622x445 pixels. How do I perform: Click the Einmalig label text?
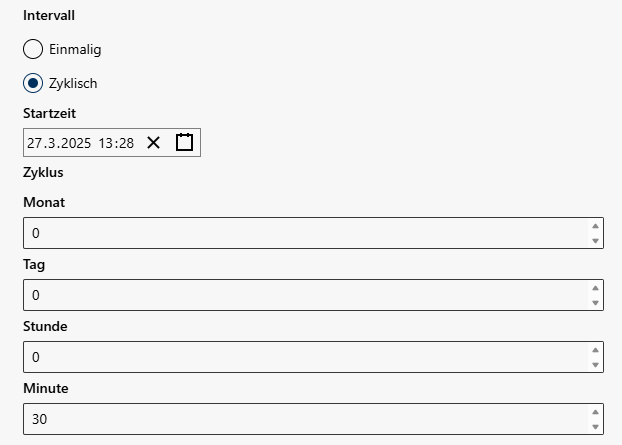point(75,50)
